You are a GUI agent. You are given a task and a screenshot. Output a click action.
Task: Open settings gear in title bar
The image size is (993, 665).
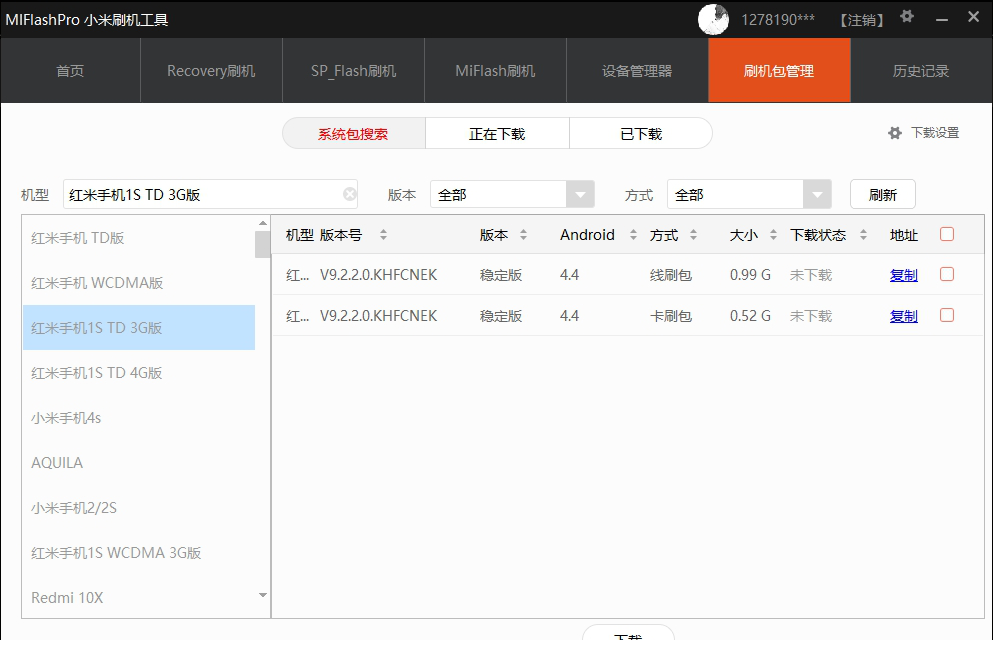pos(907,16)
